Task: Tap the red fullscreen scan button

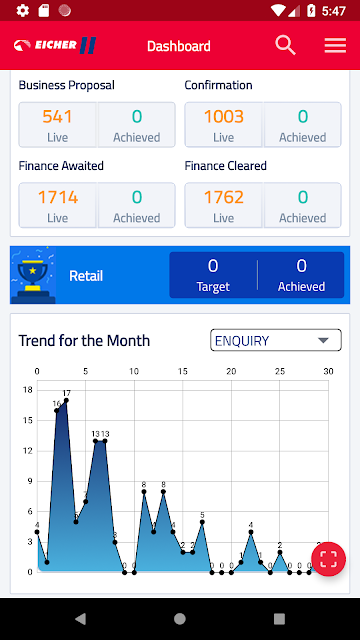Action: [329, 559]
